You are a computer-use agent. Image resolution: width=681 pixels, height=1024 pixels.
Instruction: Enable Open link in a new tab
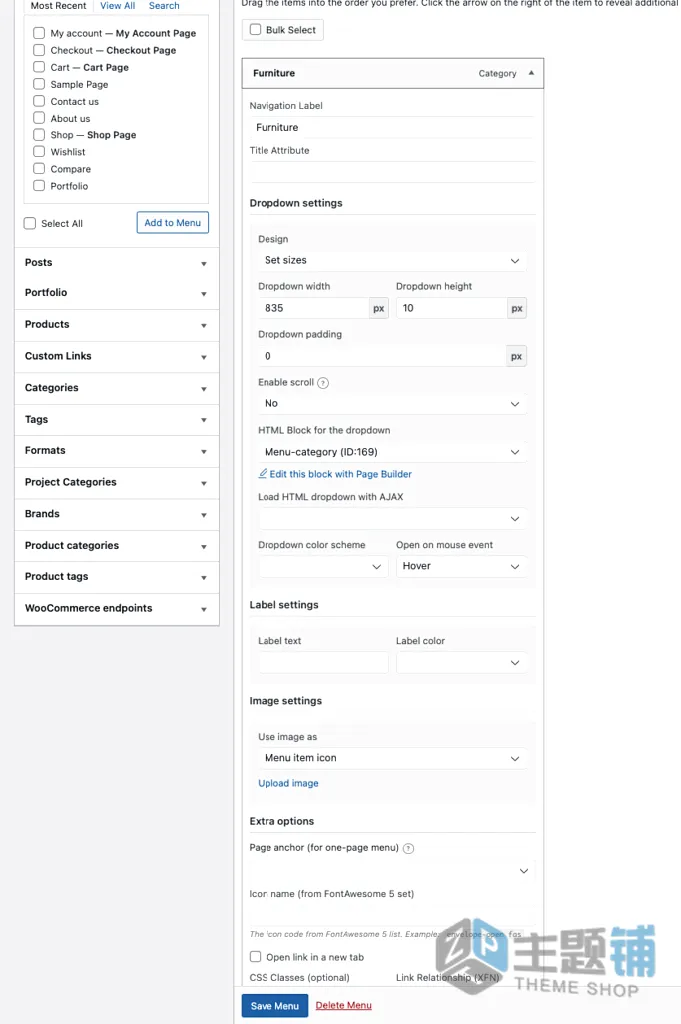point(255,957)
